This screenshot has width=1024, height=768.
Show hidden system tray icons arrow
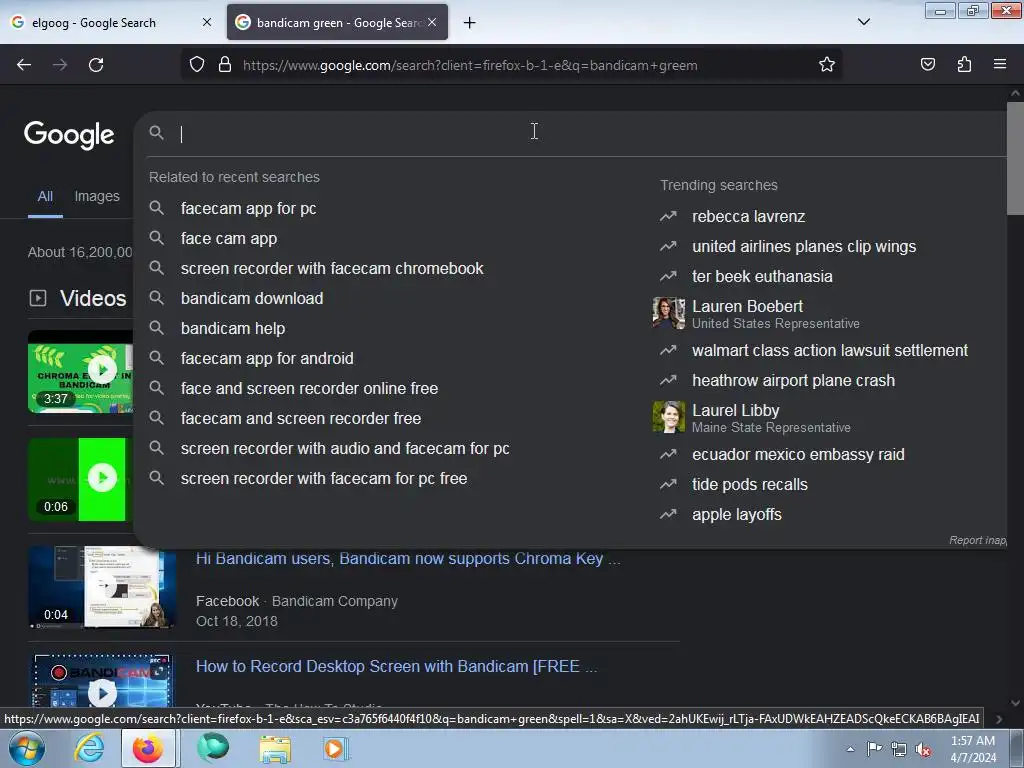coord(850,749)
